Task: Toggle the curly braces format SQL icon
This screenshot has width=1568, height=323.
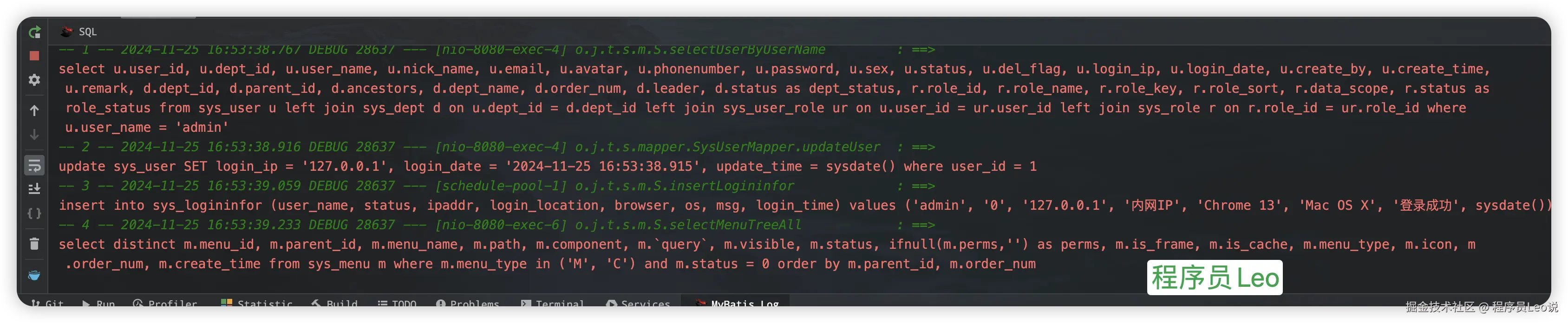Action: 35,213
